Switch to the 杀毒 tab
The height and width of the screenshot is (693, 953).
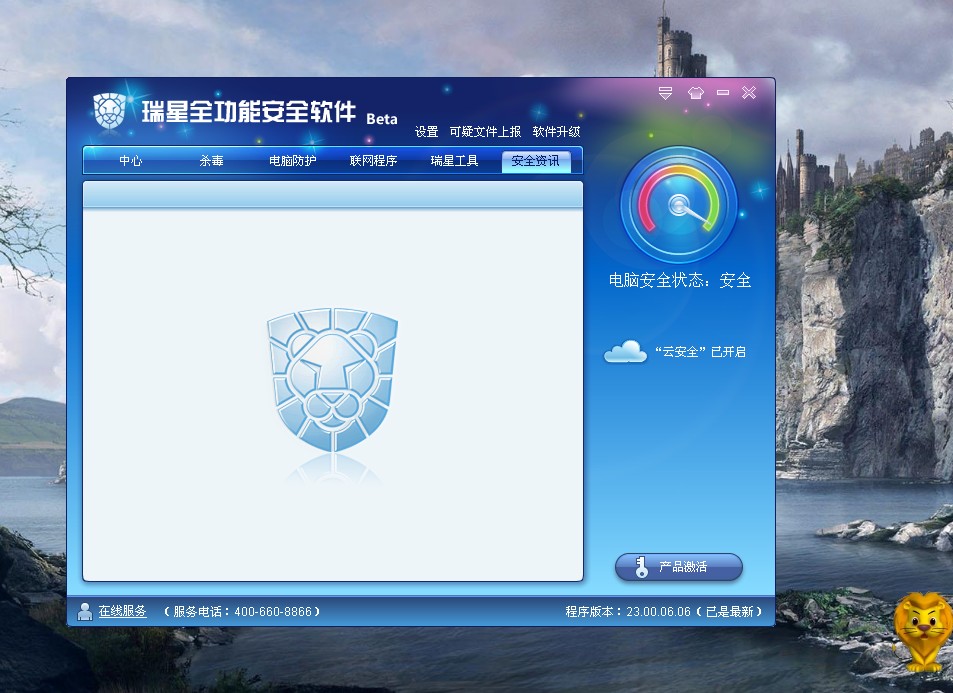pyautogui.click(x=212, y=160)
